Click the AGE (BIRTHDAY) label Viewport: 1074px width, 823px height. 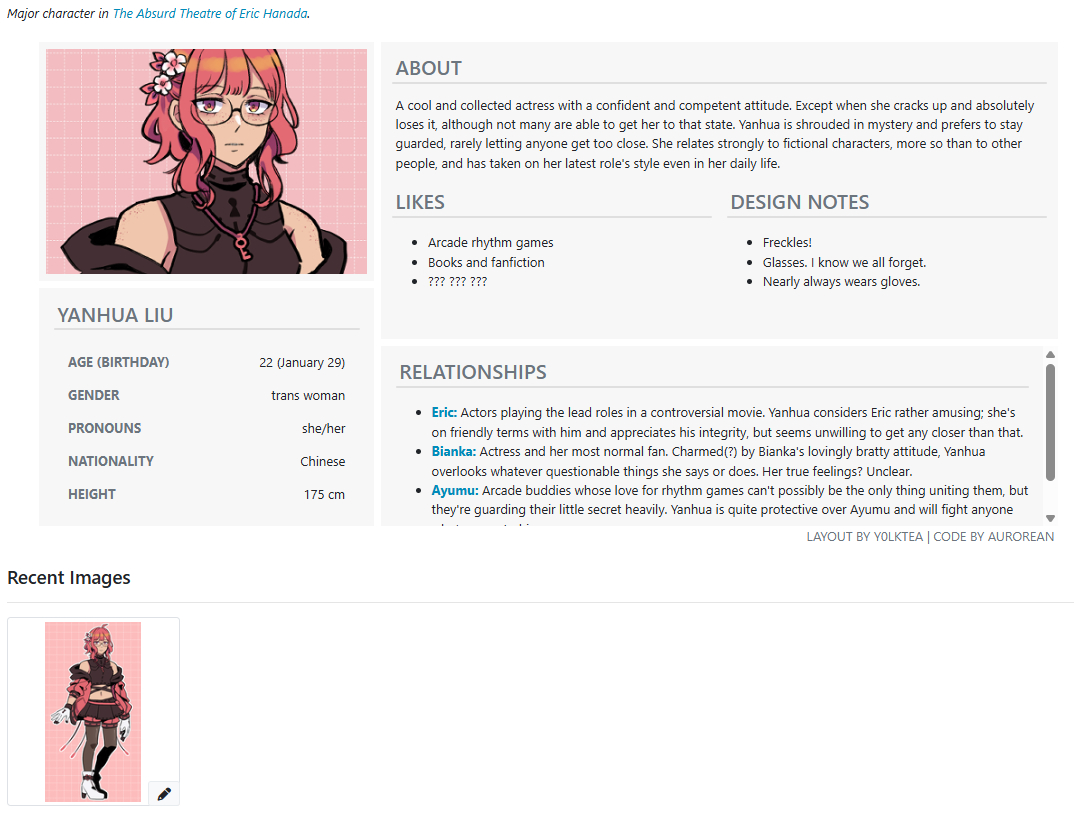tap(118, 362)
